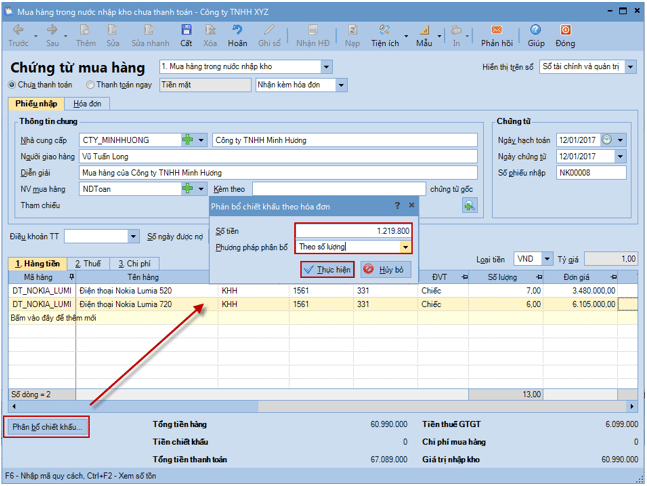Expand Phương pháp phân bổ dropdown

(x=405, y=247)
